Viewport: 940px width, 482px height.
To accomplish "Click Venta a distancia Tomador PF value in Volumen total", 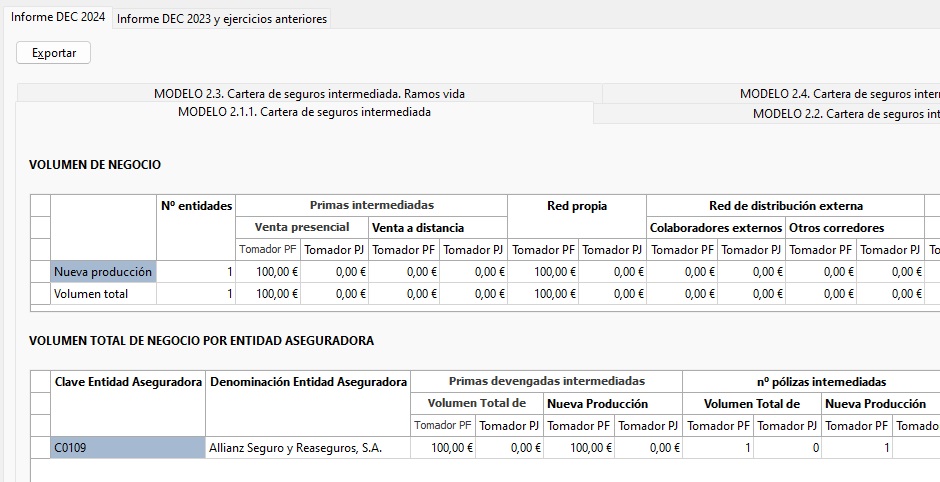I will pos(404,294).
